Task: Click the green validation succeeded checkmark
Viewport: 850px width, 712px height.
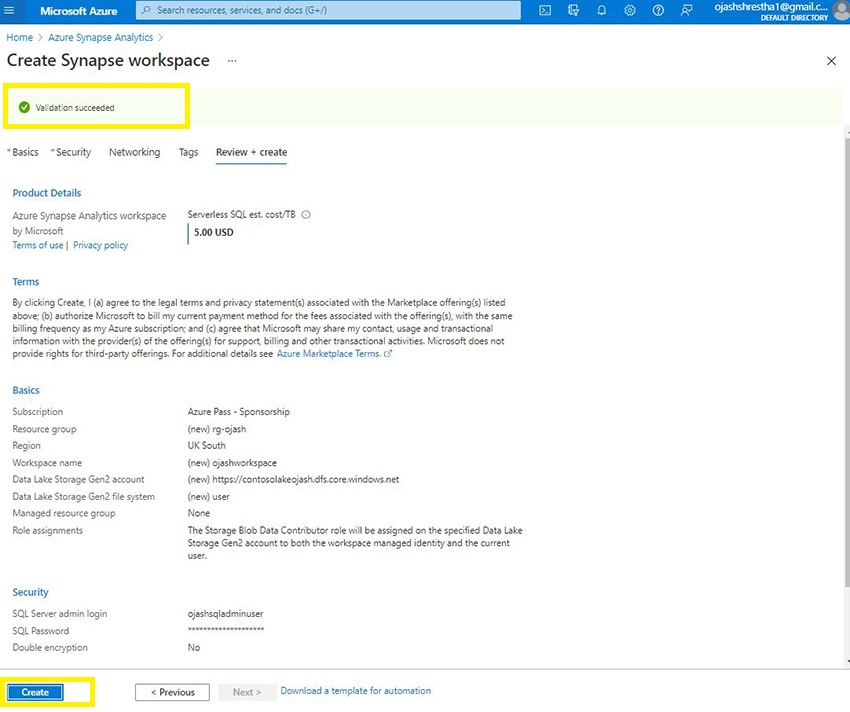Action: [x=24, y=107]
